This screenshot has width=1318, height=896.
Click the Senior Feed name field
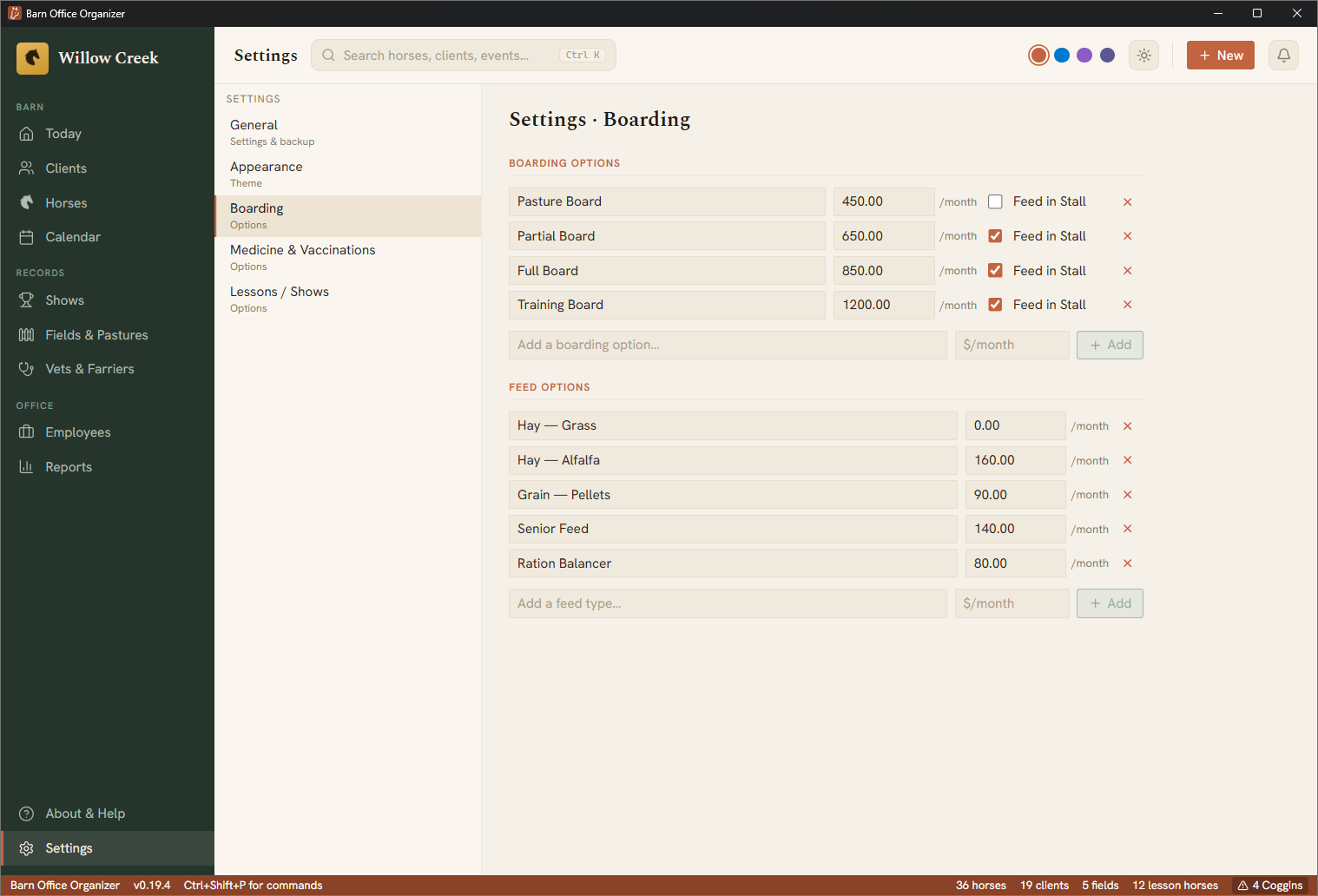click(x=733, y=529)
